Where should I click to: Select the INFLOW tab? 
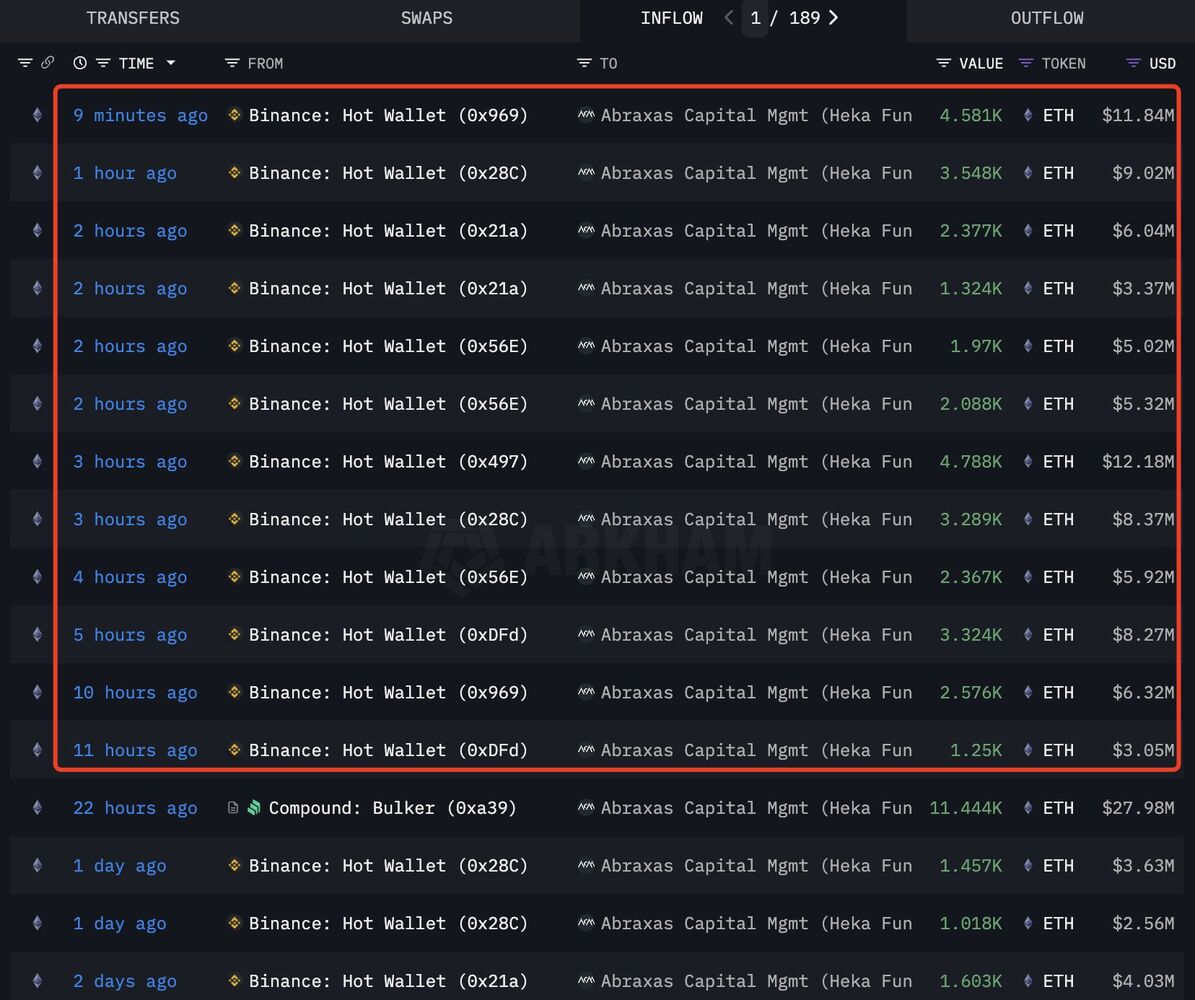[x=671, y=18]
